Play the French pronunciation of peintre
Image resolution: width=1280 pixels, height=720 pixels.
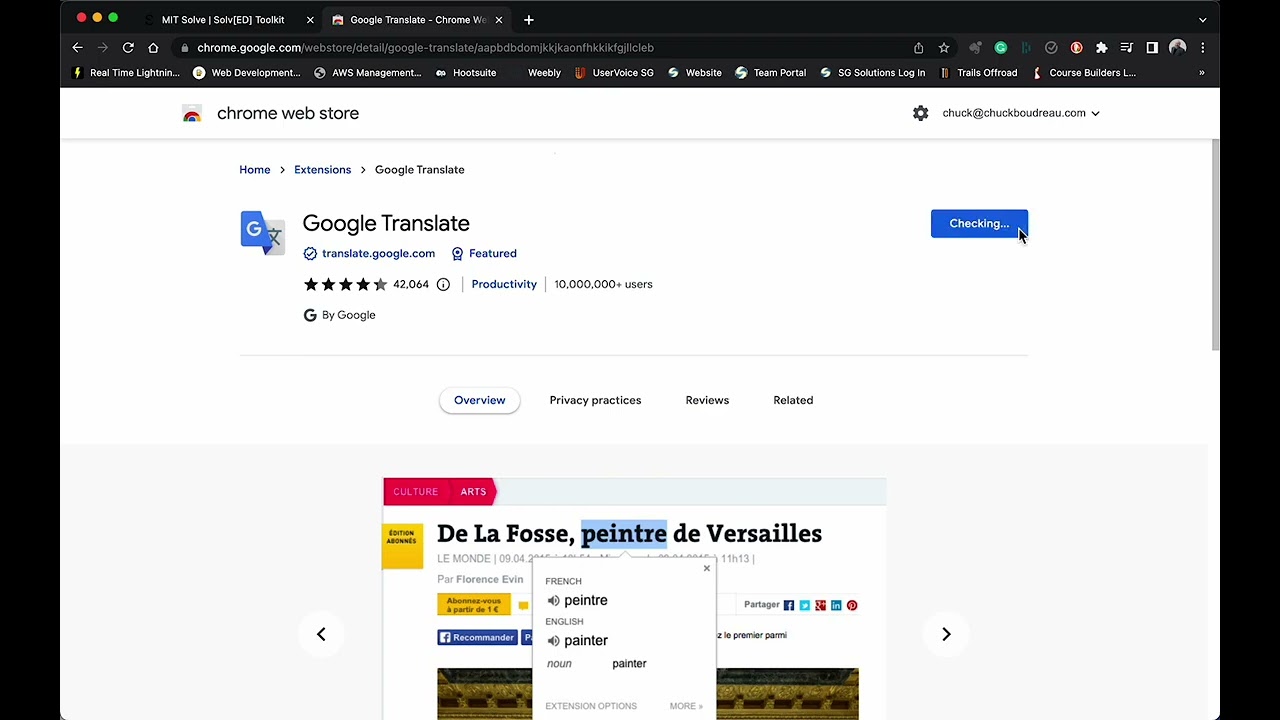click(553, 600)
